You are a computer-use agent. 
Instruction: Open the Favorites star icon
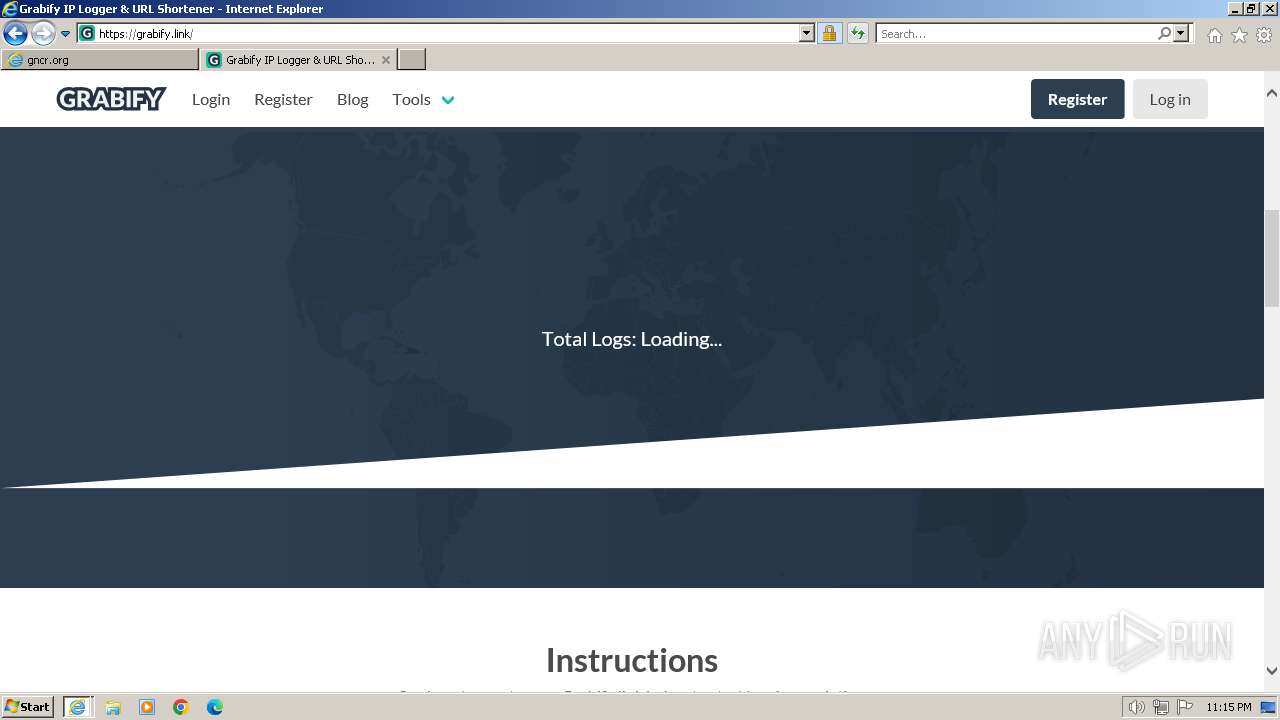click(x=1239, y=35)
